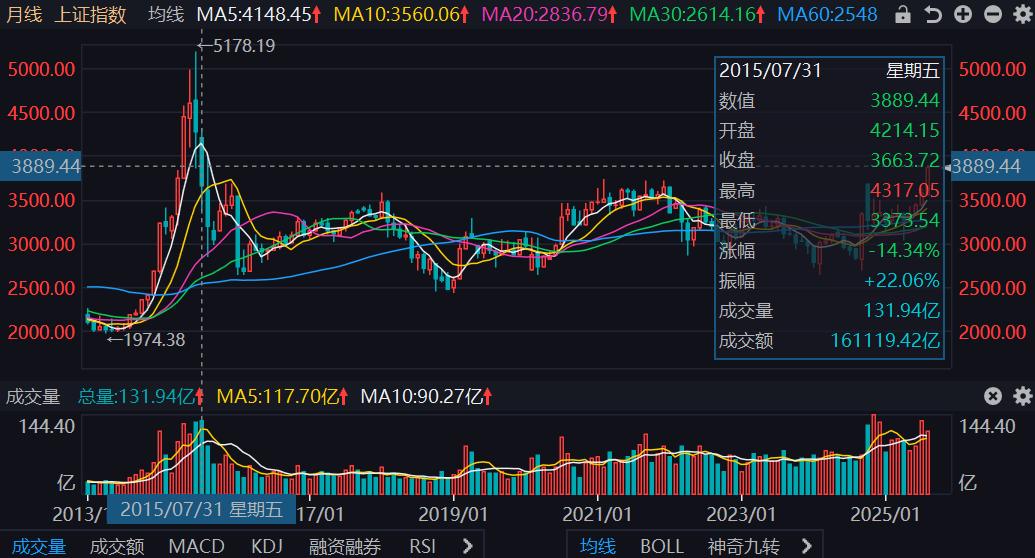Image resolution: width=1035 pixels, height=558 pixels.
Task: Switch to the 成交额 indicator tab
Action: (x=117, y=547)
